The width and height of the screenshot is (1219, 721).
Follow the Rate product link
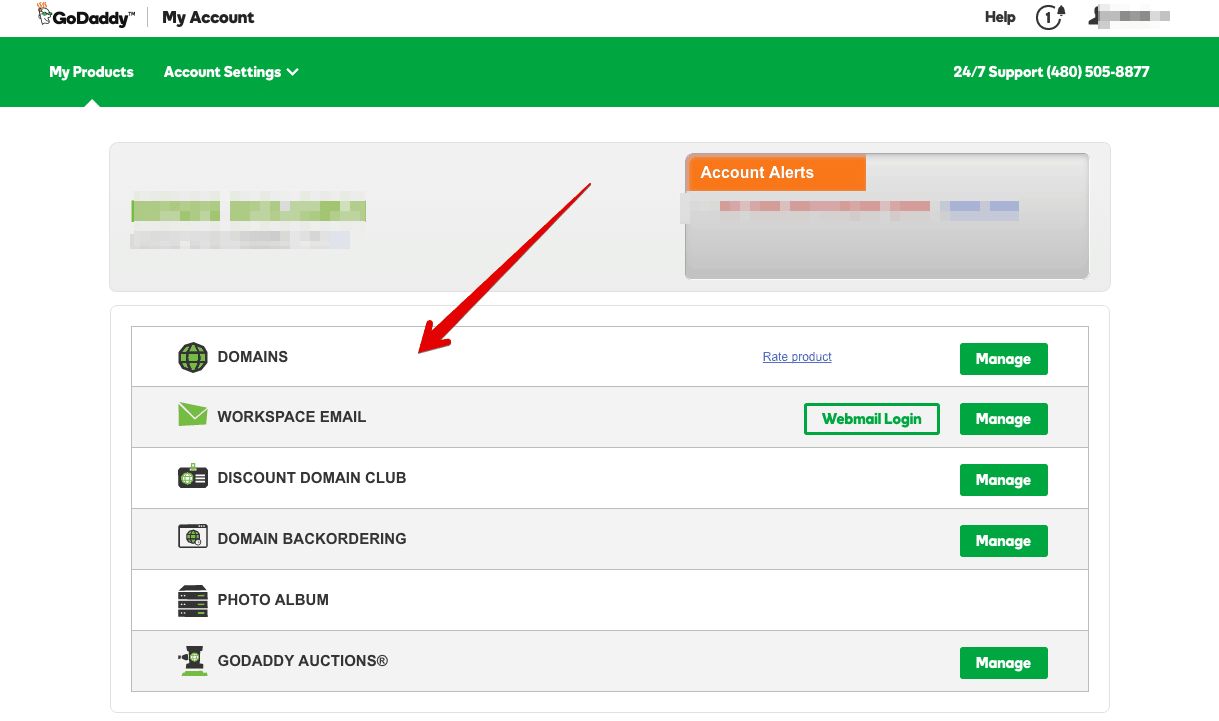click(x=797, y=357)
